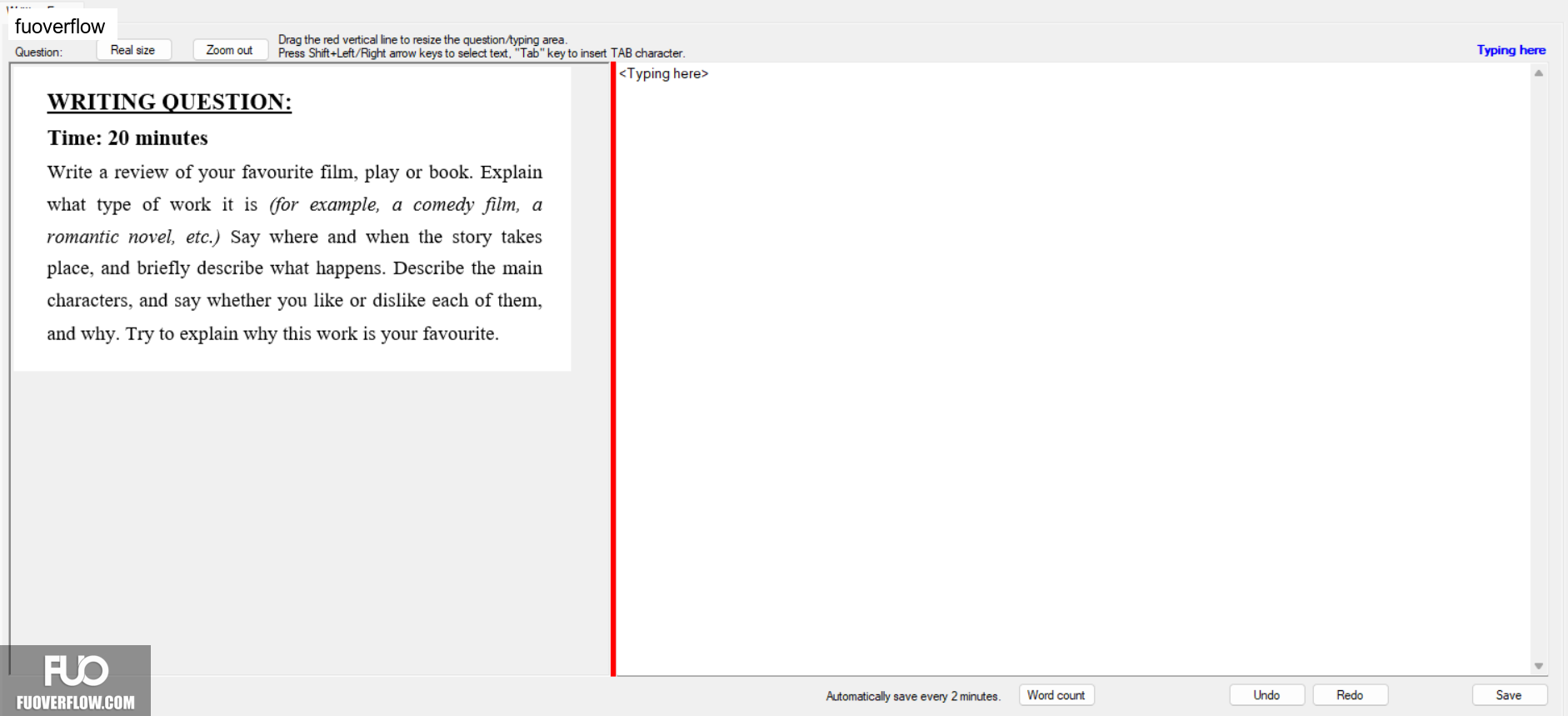Undo the last typing change
Screen dimensions: 1568x716
tap(1266, 695)
